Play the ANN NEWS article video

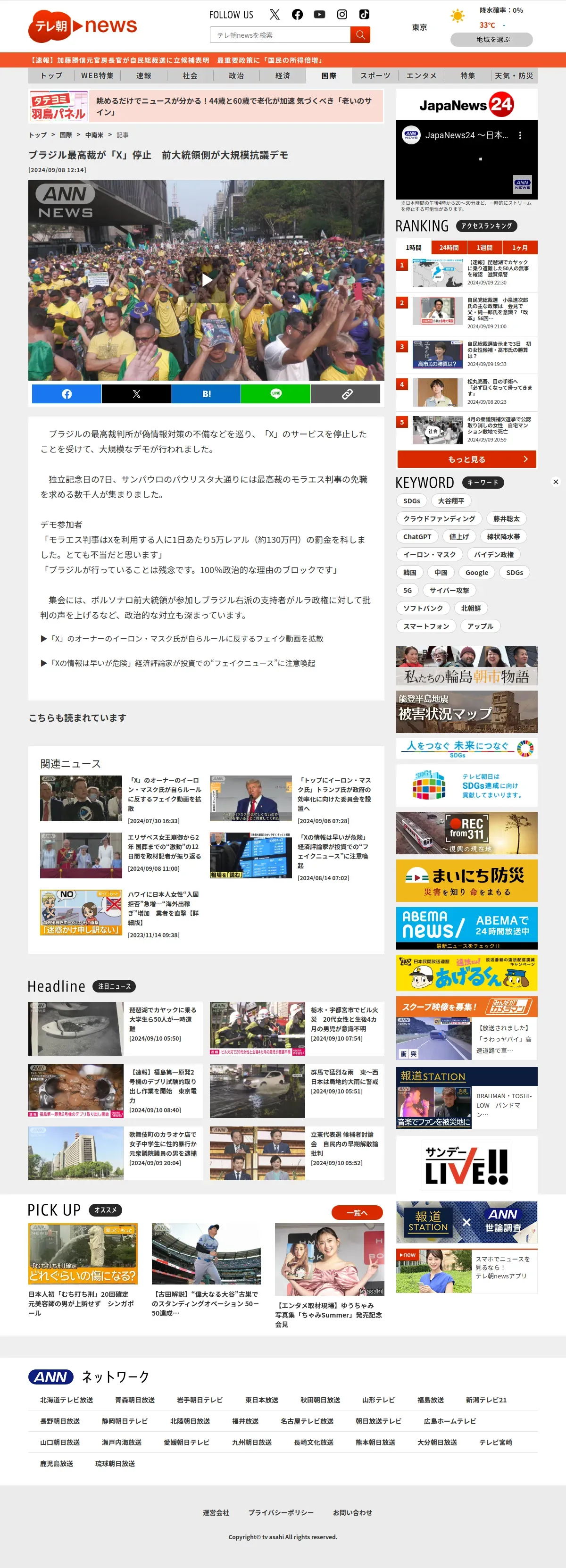click(207, 280)
